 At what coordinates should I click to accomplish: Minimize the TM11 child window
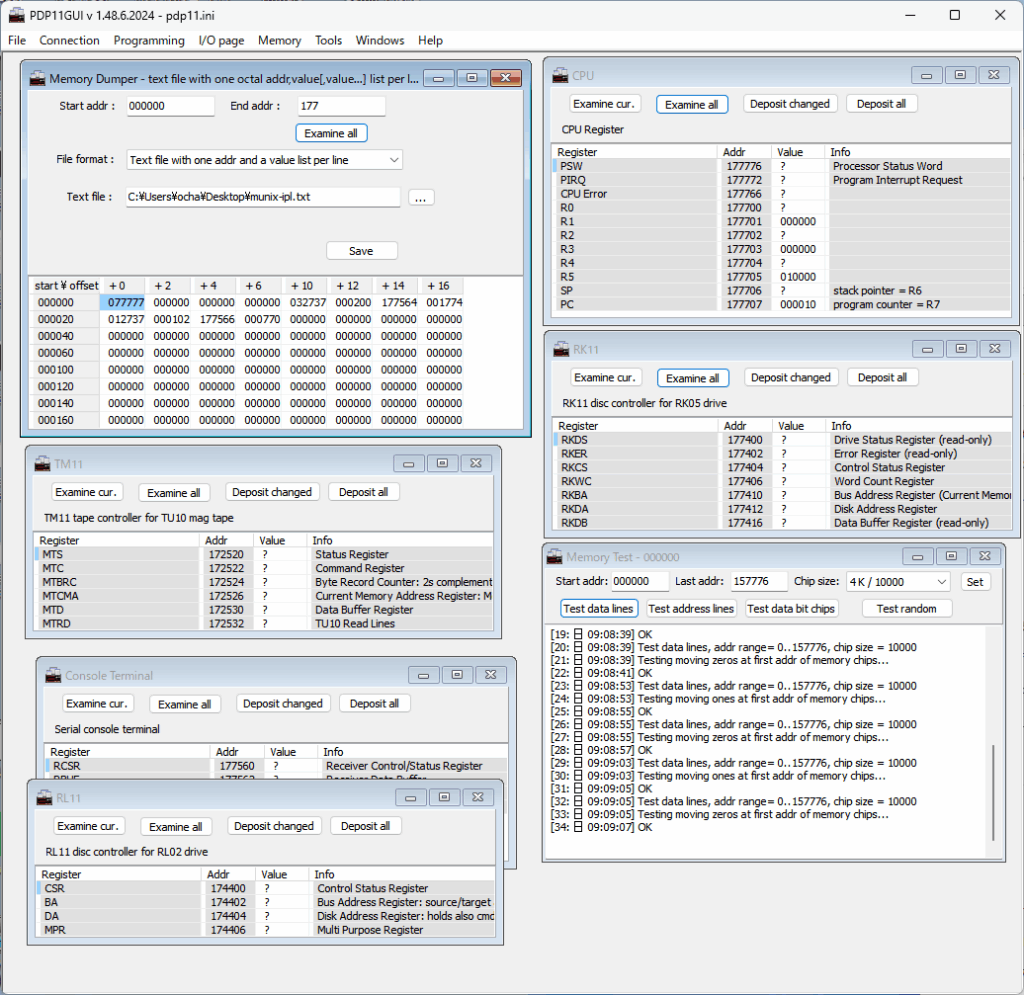[x=408, y=464]
